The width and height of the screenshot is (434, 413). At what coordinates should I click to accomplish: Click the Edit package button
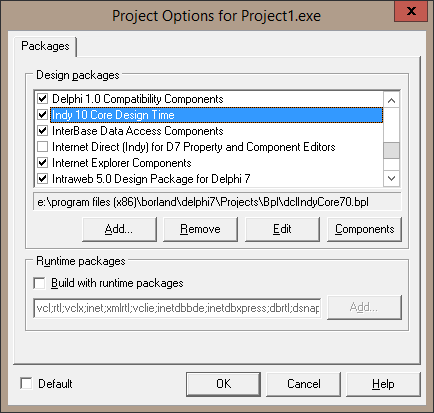click(282, 229)
